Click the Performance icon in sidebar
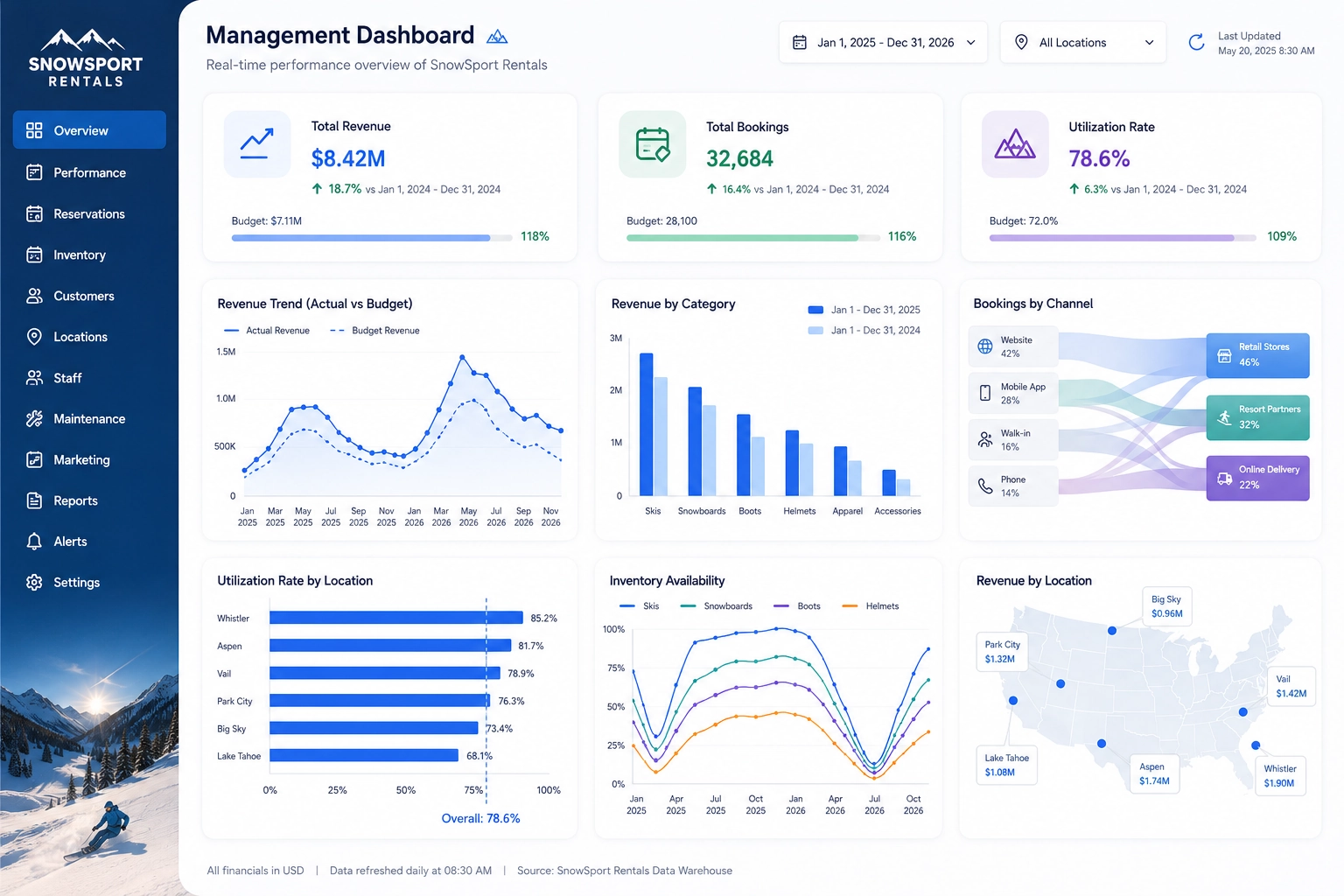Screen dimensions: 1344x896 [x=34, y=172]
